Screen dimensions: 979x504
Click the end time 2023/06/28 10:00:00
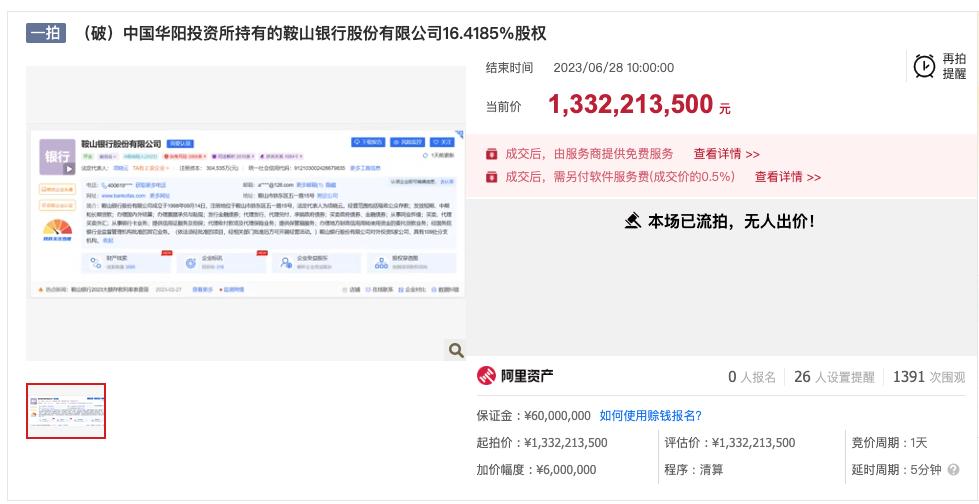coord(614,68)
